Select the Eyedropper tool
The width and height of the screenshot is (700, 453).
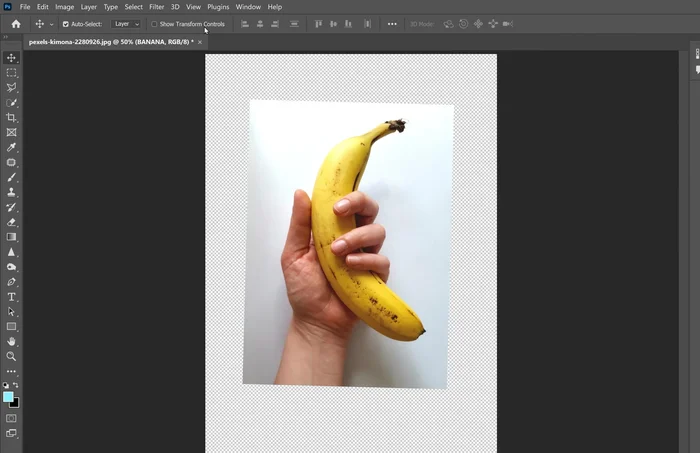[12, 147]
